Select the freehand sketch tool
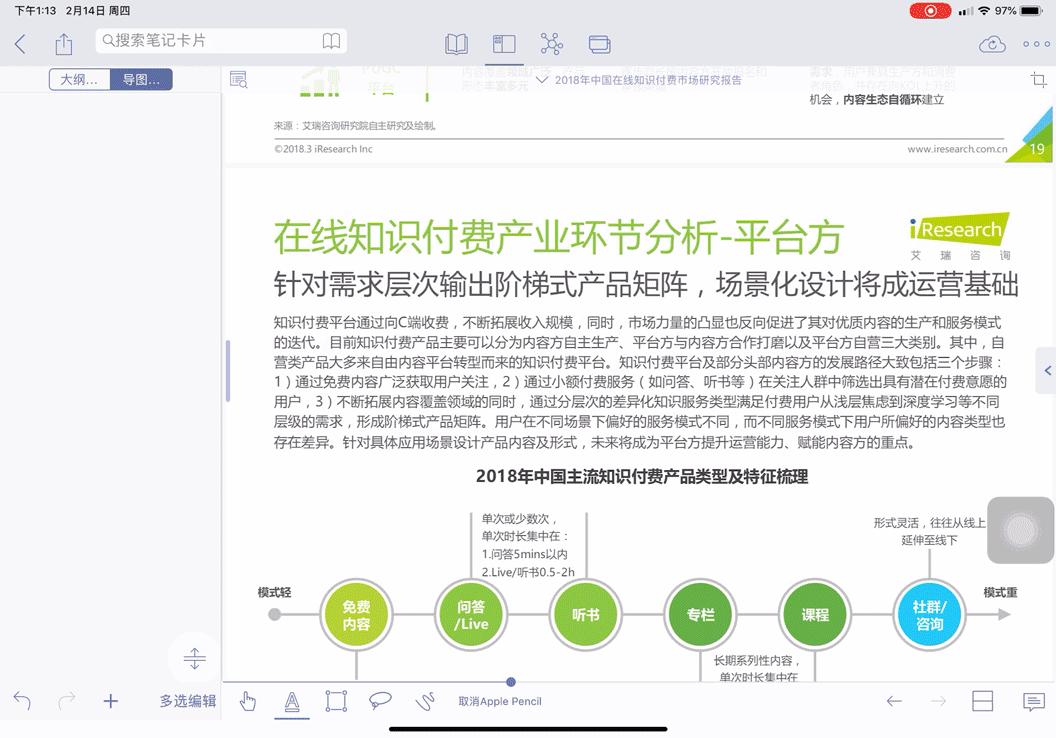The width and height of the screenshot is (1056, 738). (424, 701)
